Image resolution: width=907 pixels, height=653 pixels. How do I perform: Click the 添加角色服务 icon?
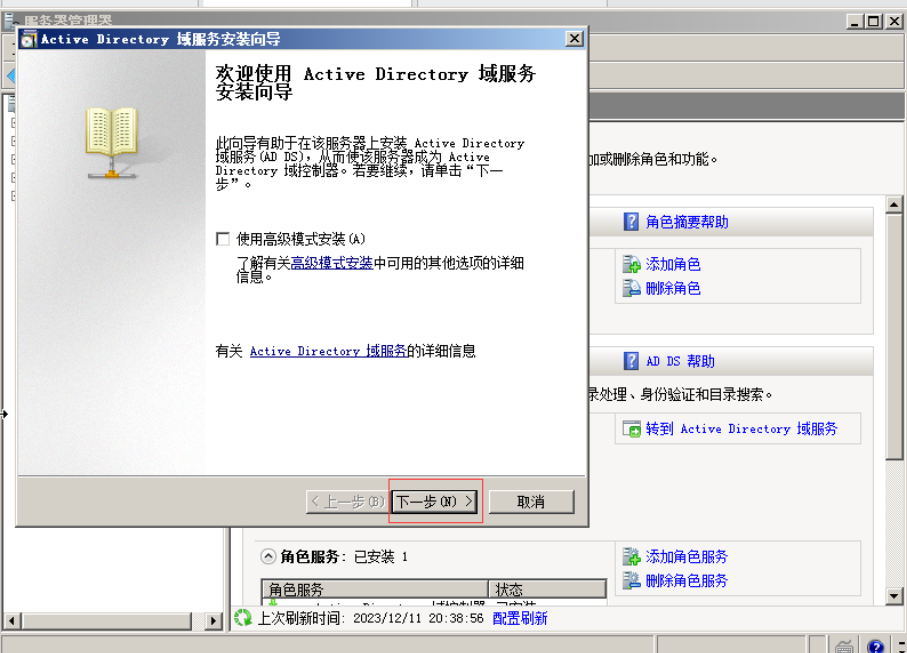(631, 556)
